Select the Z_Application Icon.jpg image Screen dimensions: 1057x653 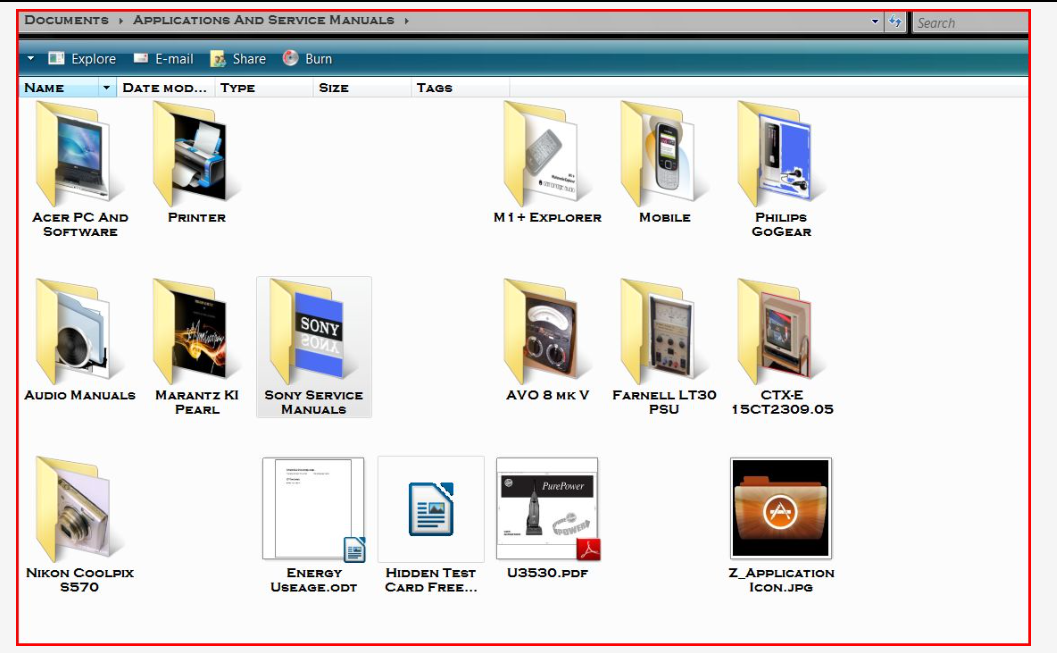pos(781,525)
